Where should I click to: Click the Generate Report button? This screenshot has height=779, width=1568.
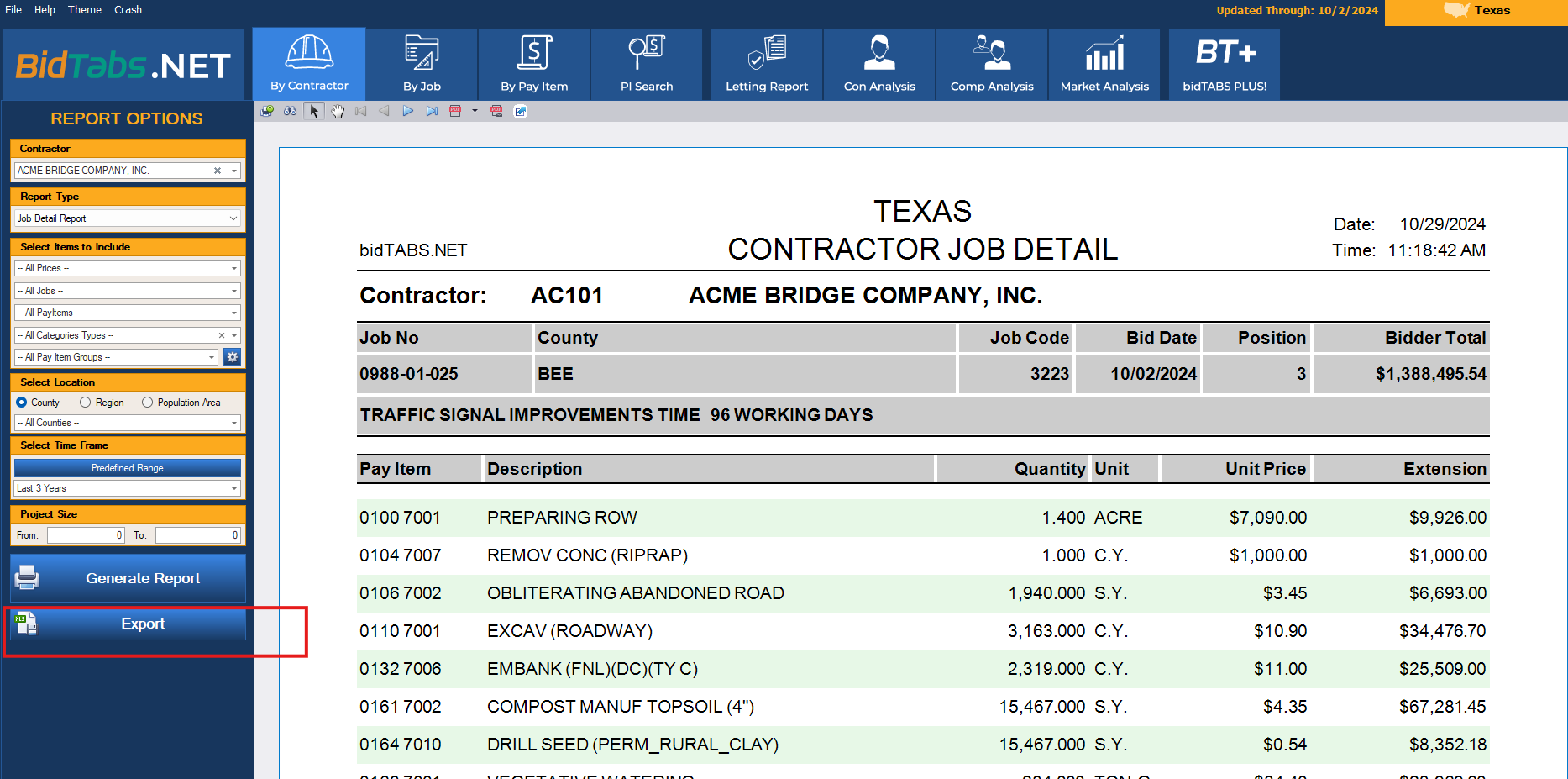128,578
